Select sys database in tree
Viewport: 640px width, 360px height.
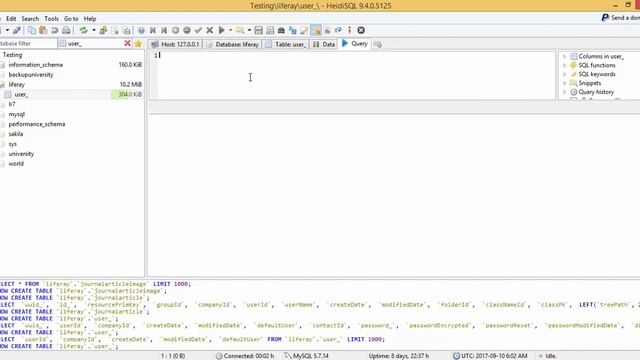click(x=13, y=144)
